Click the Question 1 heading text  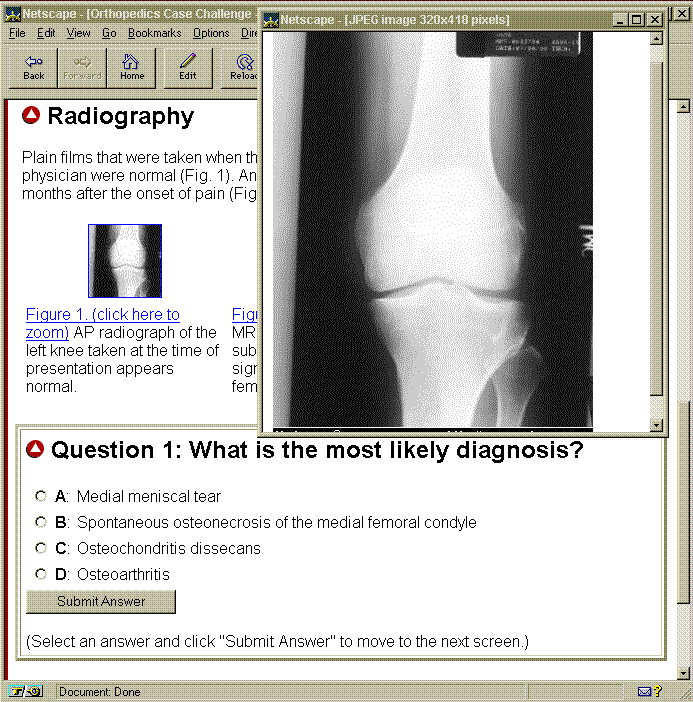pos(317,450)
